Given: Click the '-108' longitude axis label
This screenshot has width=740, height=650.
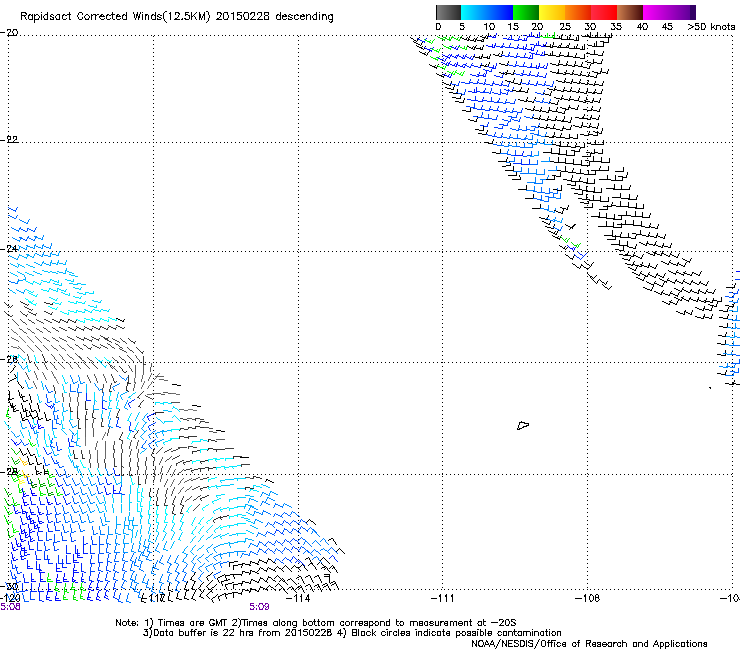Looking at the screenshot, I should pos(587,598).
